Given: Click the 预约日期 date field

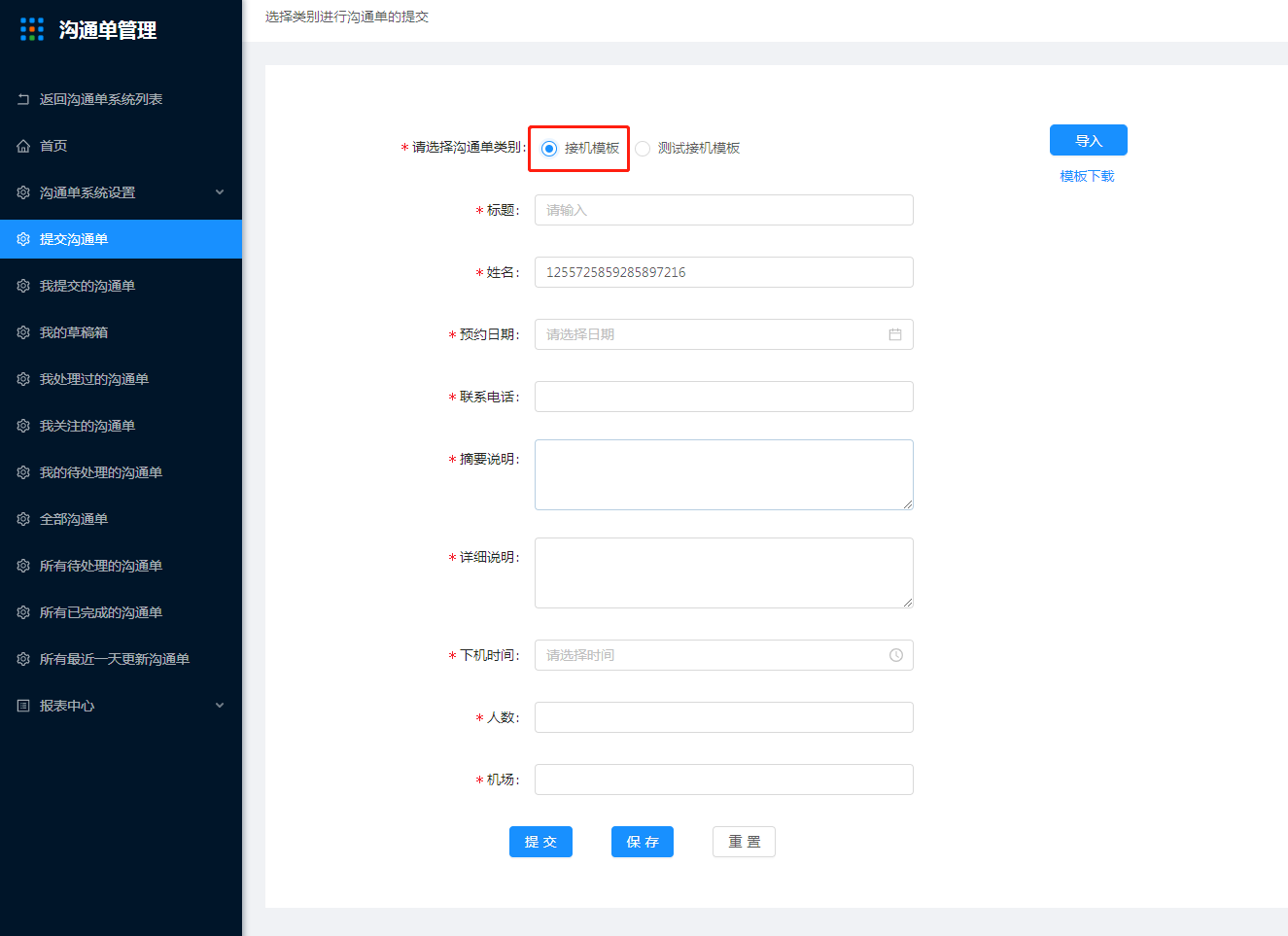Looking at the screenshot, I should (724, 334).
